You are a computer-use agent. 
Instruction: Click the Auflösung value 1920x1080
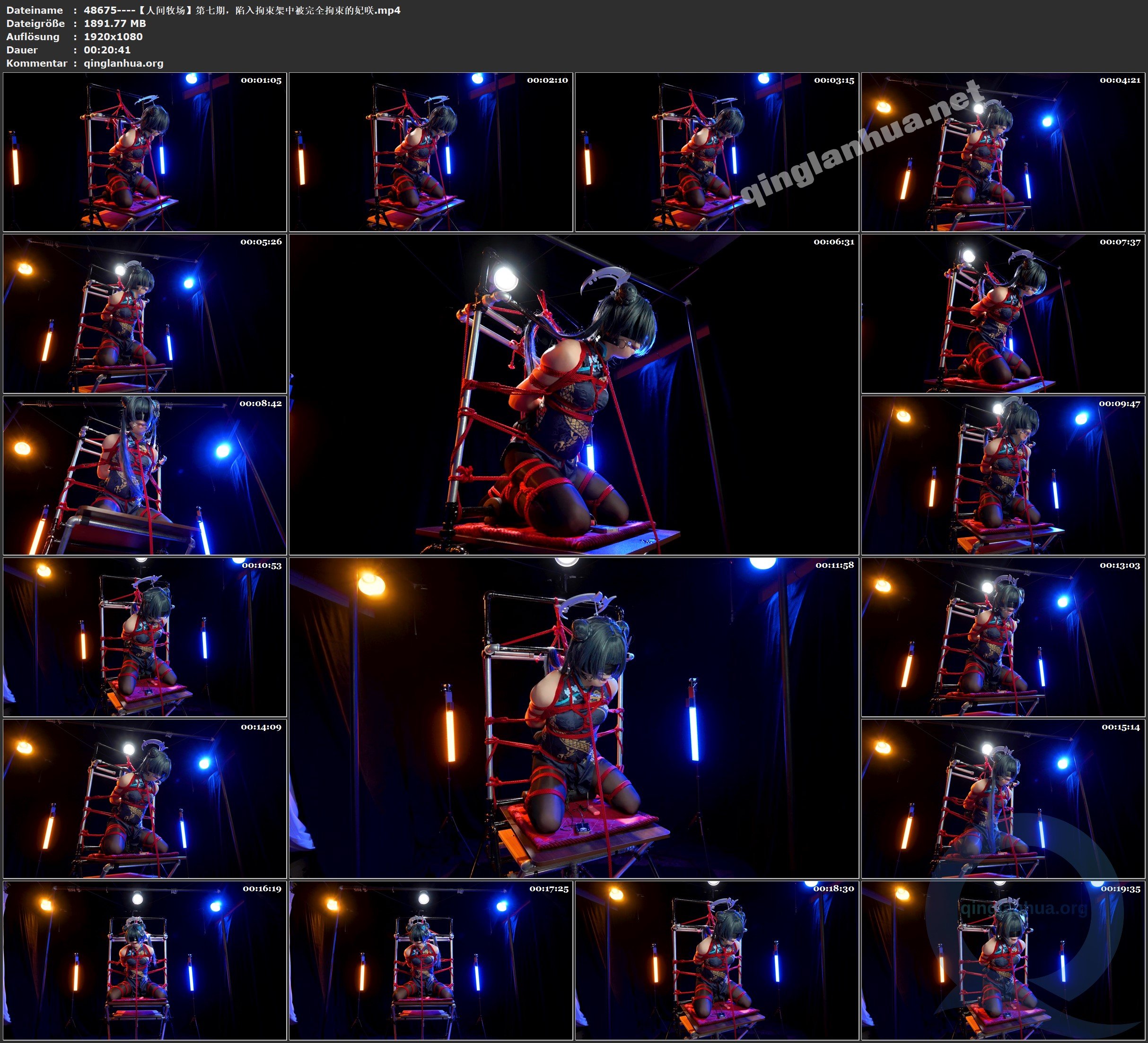[114, 36]
